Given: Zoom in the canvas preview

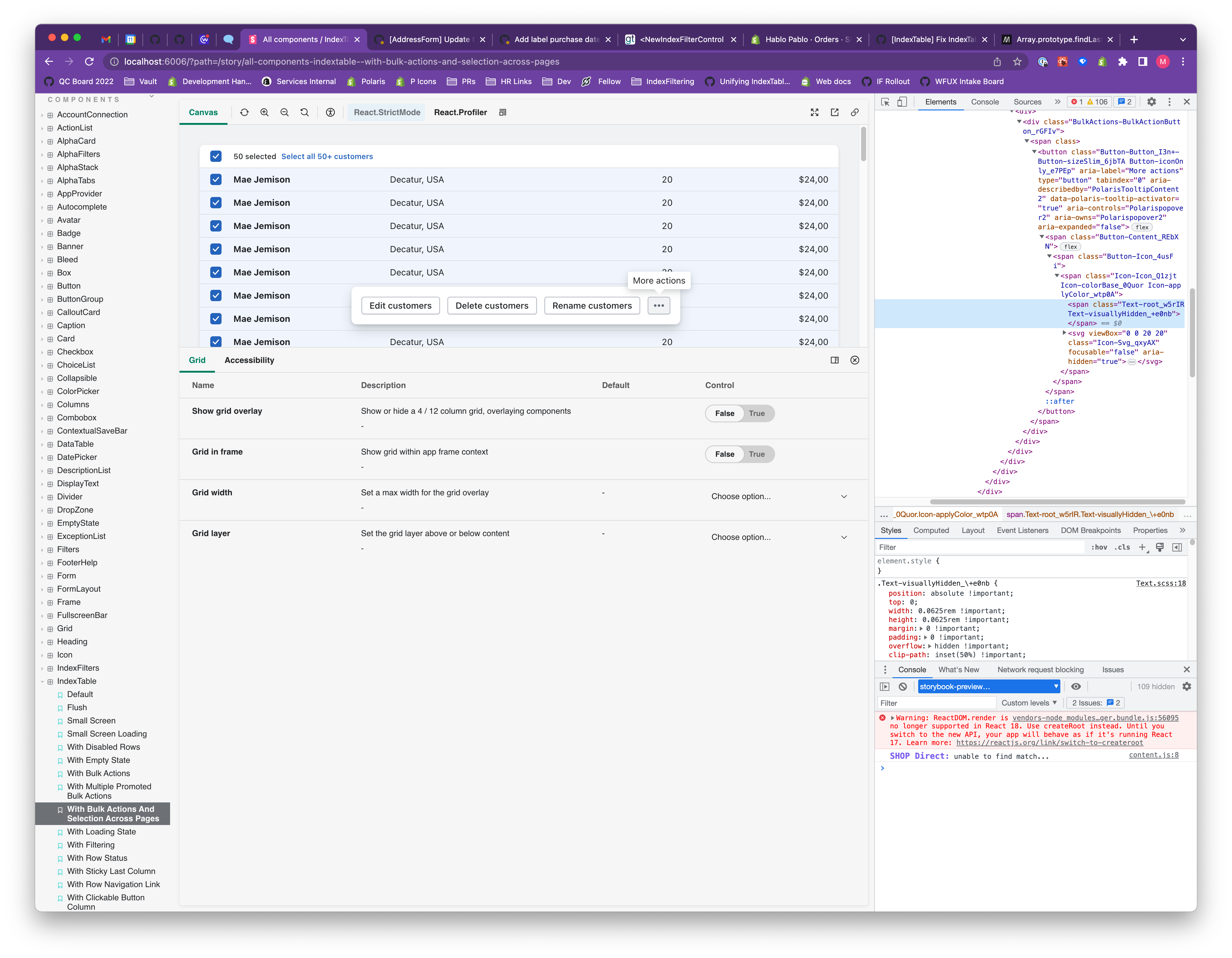Looking at the screenshot, I should (x=264, y=112).
